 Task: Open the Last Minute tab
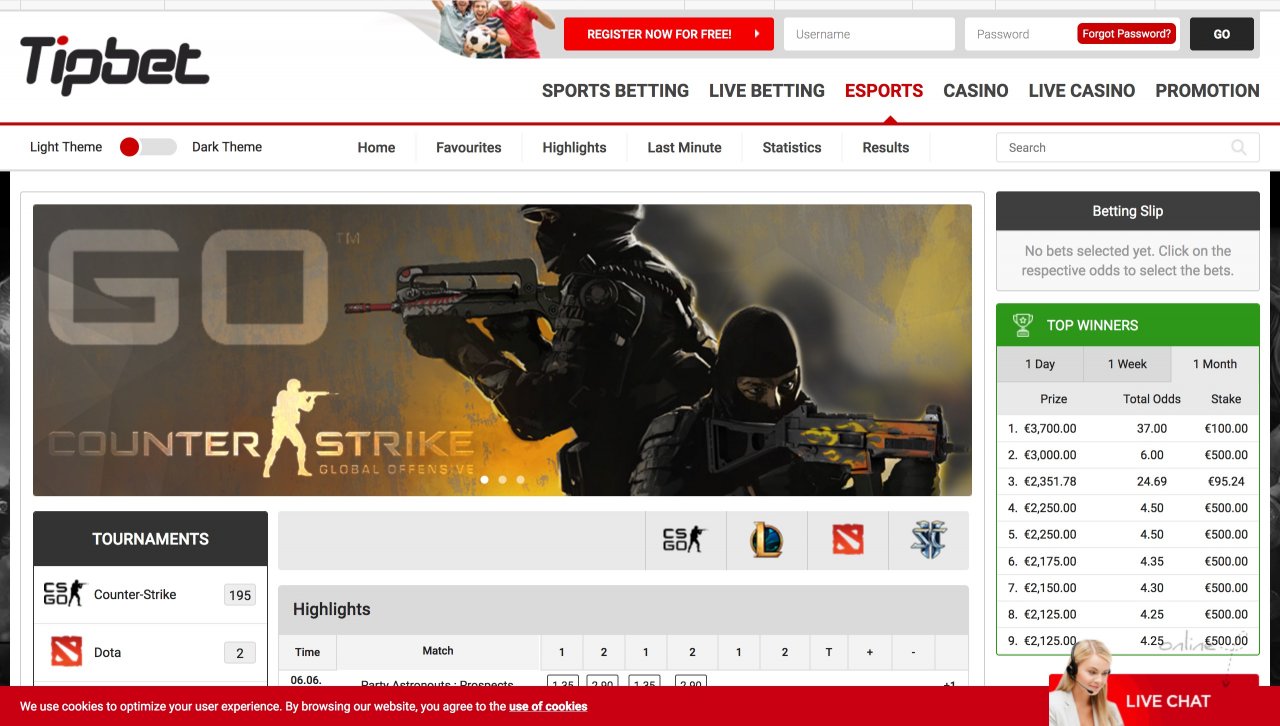pyautogui.click(x=684, y=147)
